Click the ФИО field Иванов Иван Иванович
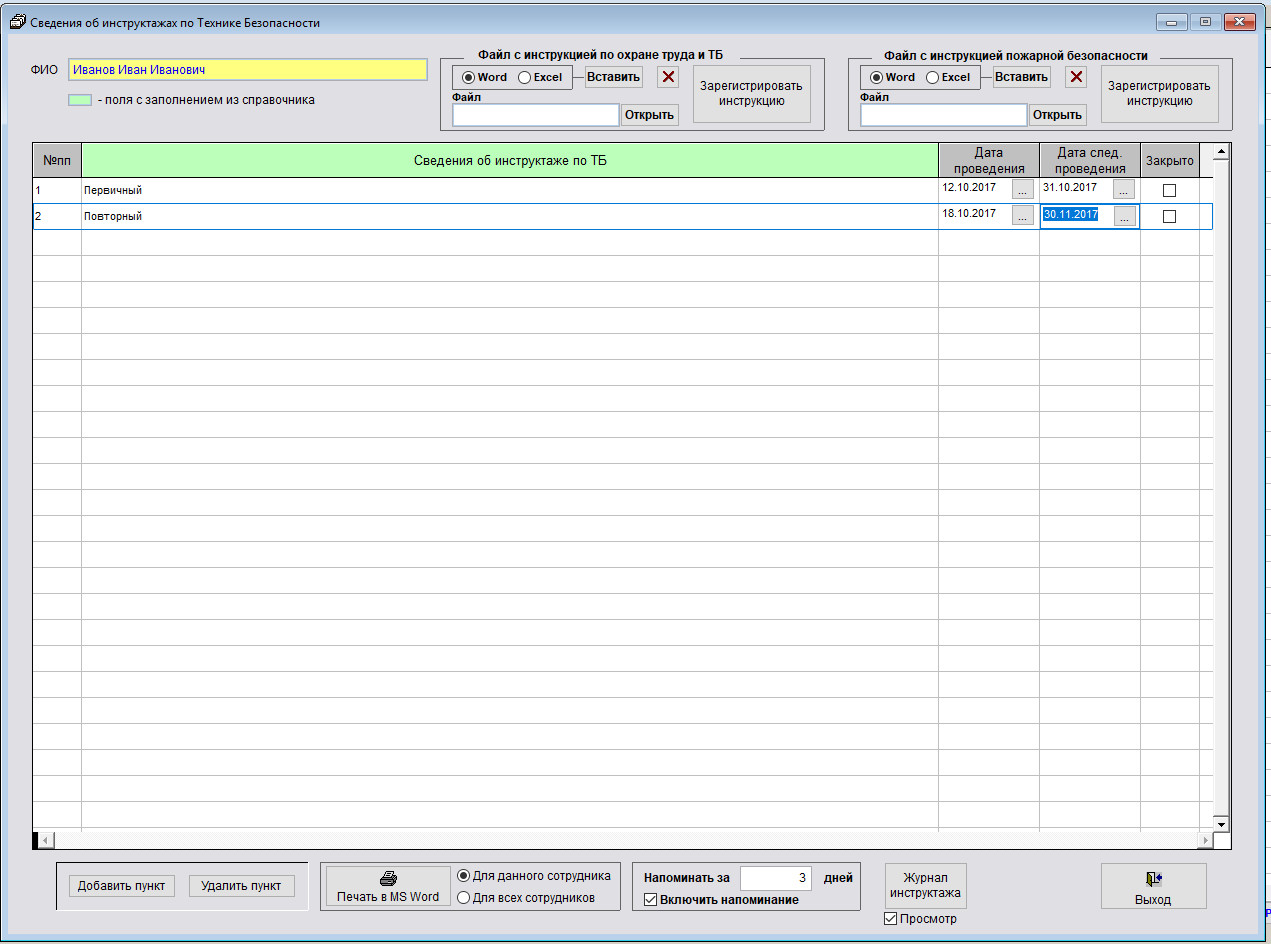1271x944 pixels. pyautogui.click(x=247, y=70)
